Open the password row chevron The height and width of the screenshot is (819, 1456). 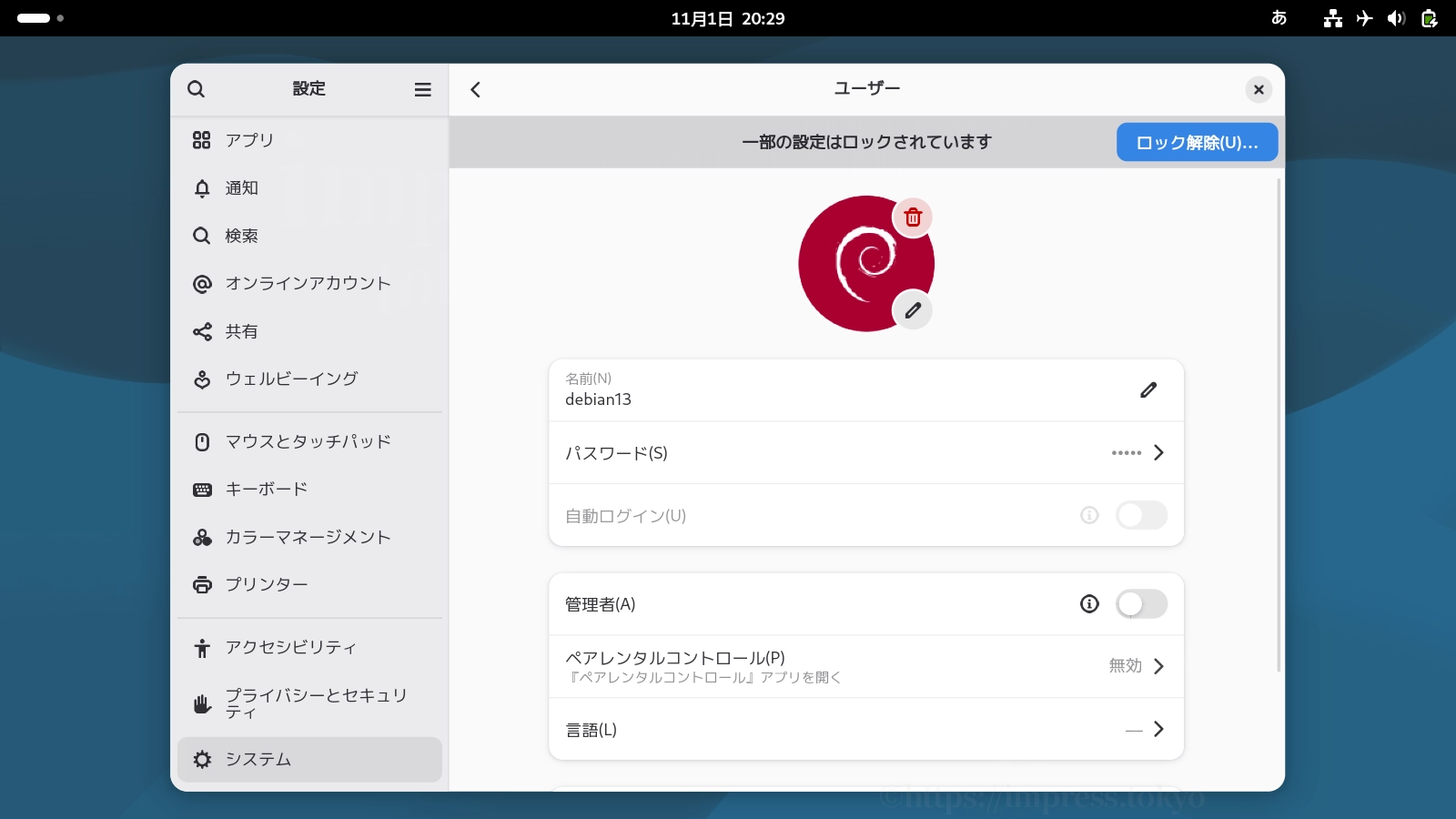[x=1158, y=452]
